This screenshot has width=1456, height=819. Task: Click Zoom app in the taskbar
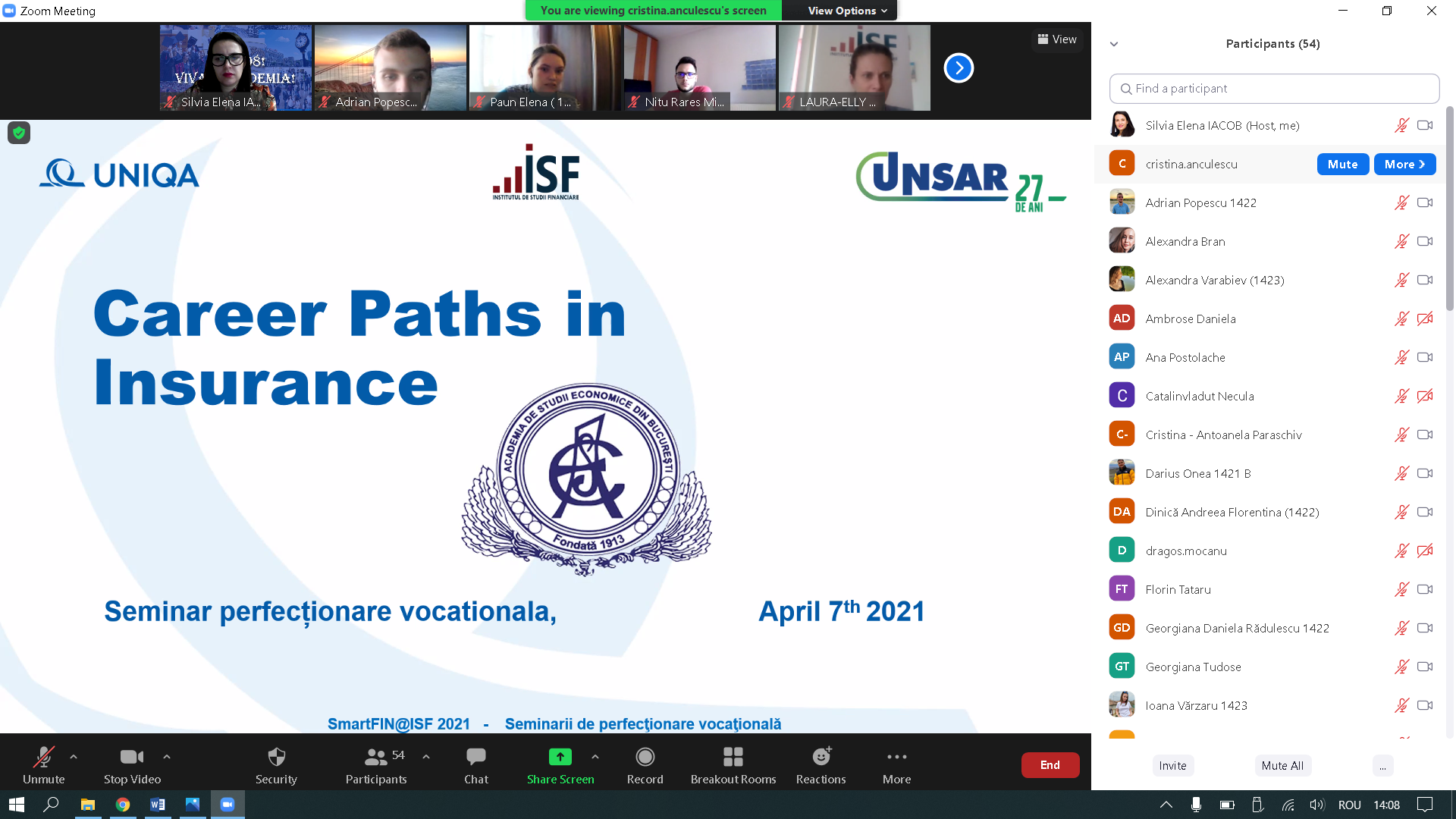(227, 805)
